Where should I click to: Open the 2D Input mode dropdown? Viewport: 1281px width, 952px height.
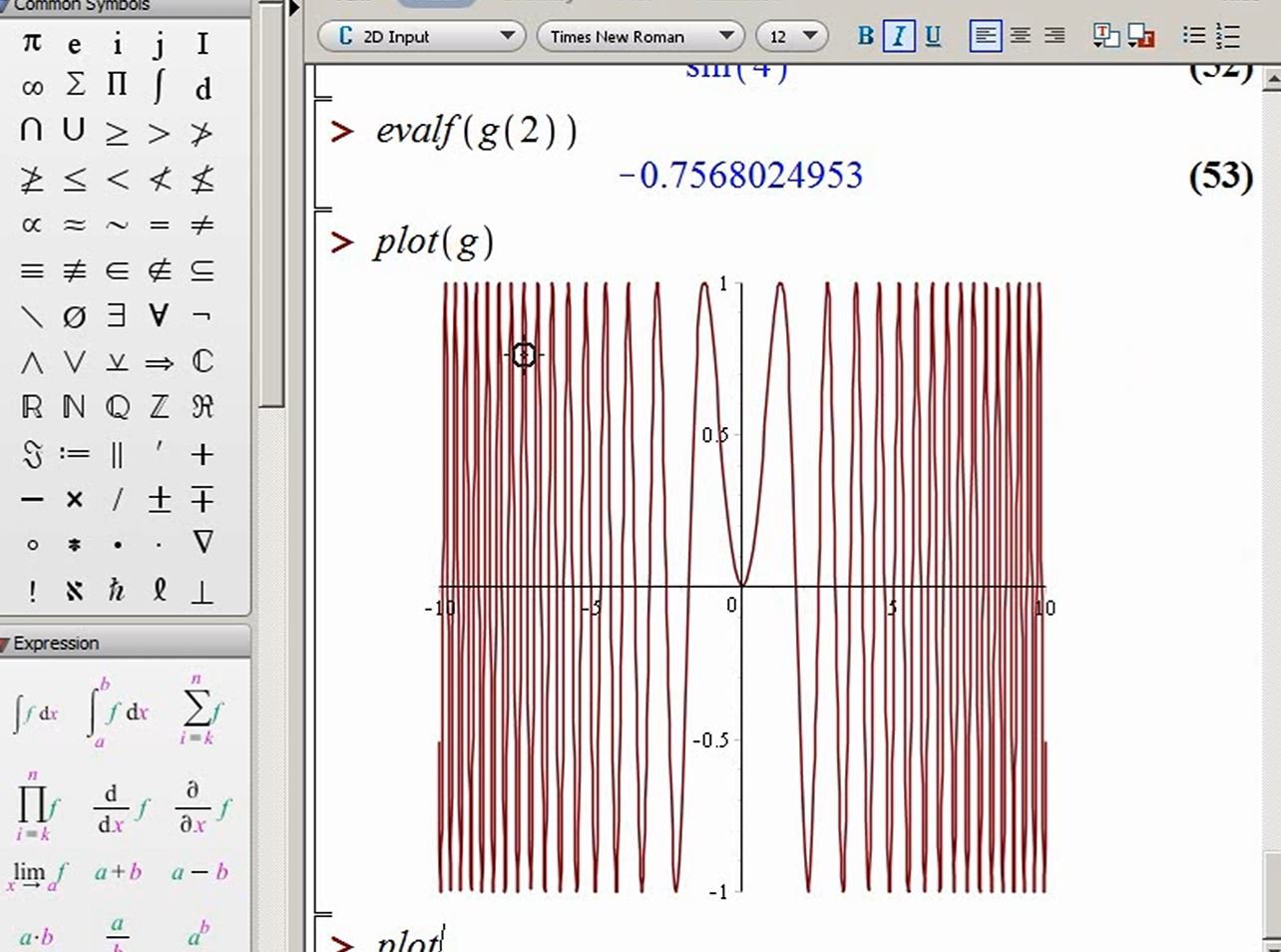tap(422, 37)
